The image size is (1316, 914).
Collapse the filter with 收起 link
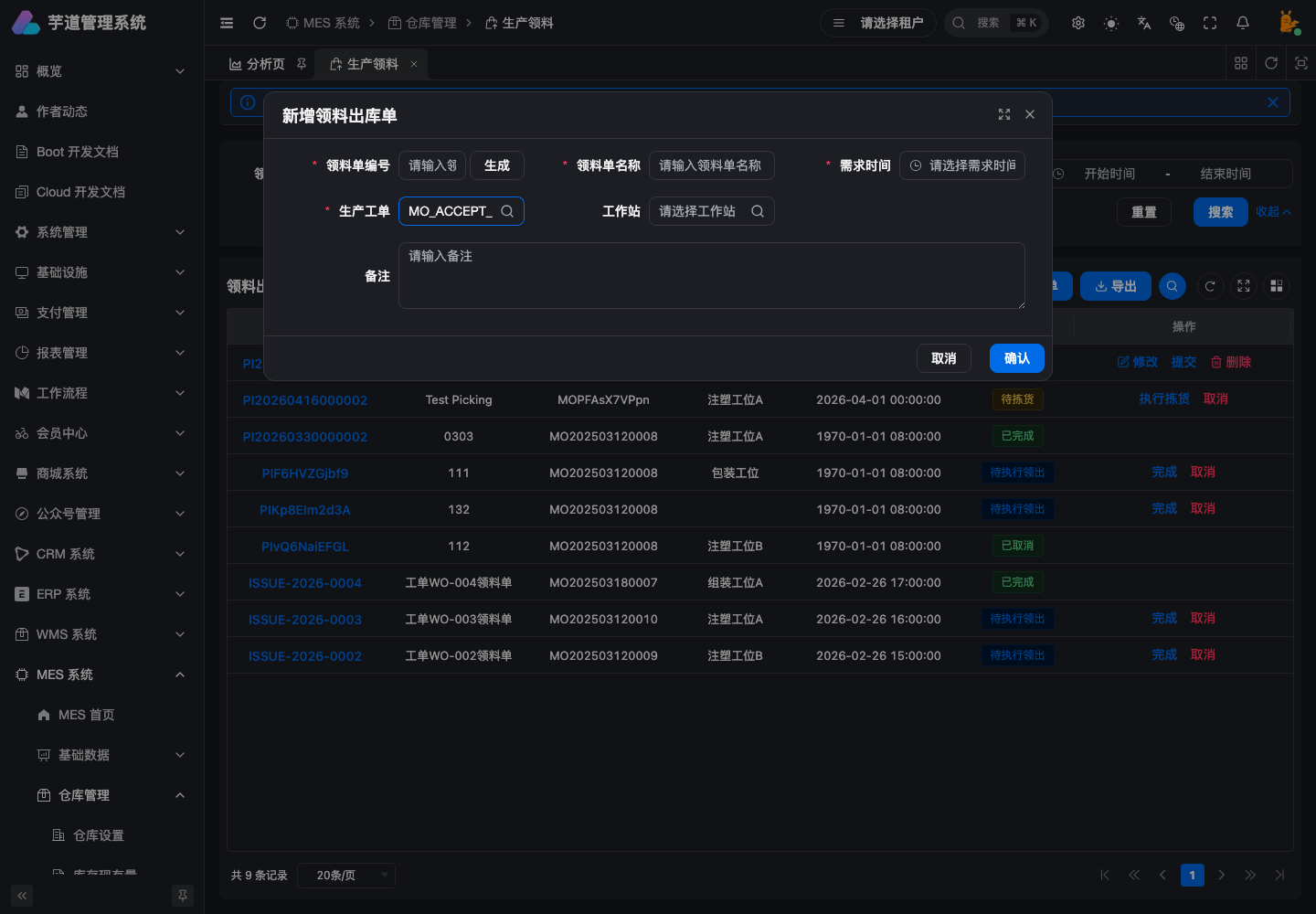[x=1273, y=212]
